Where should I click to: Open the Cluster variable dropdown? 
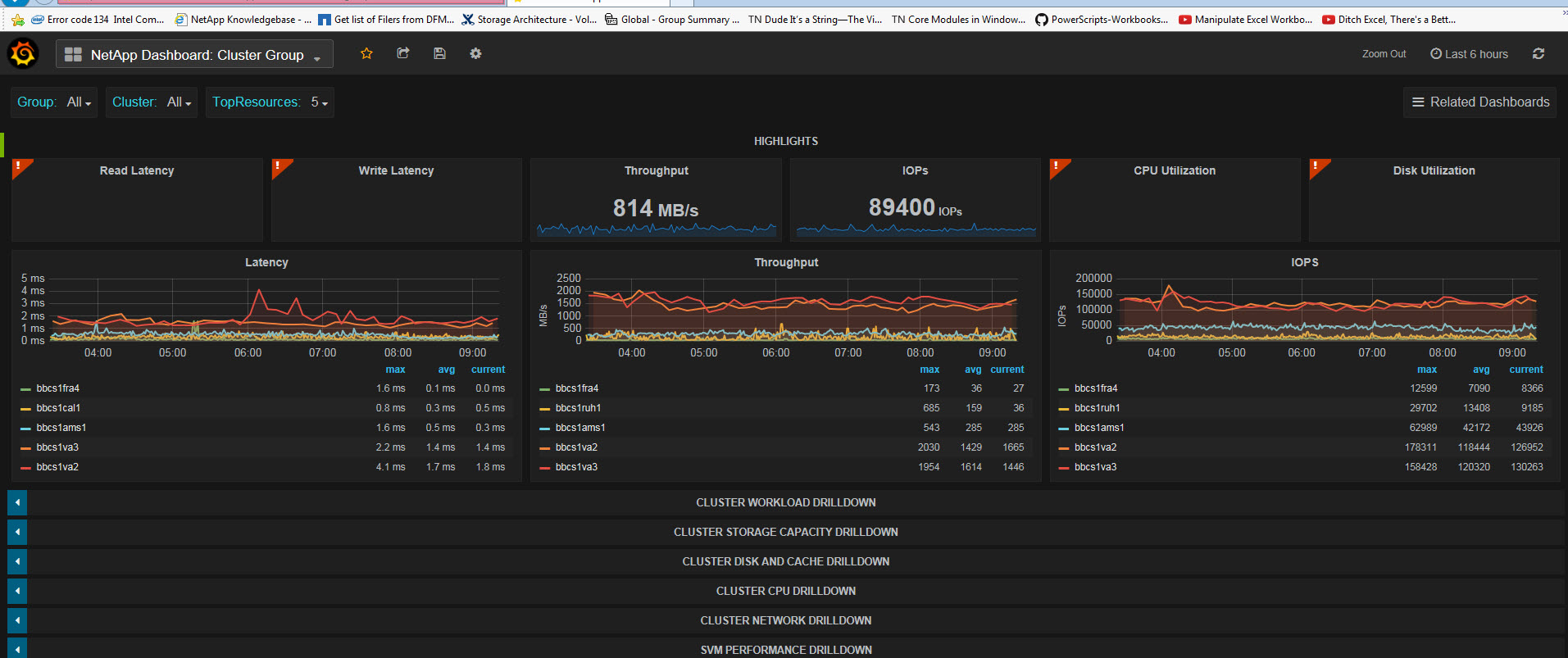[x=179, y=102]
